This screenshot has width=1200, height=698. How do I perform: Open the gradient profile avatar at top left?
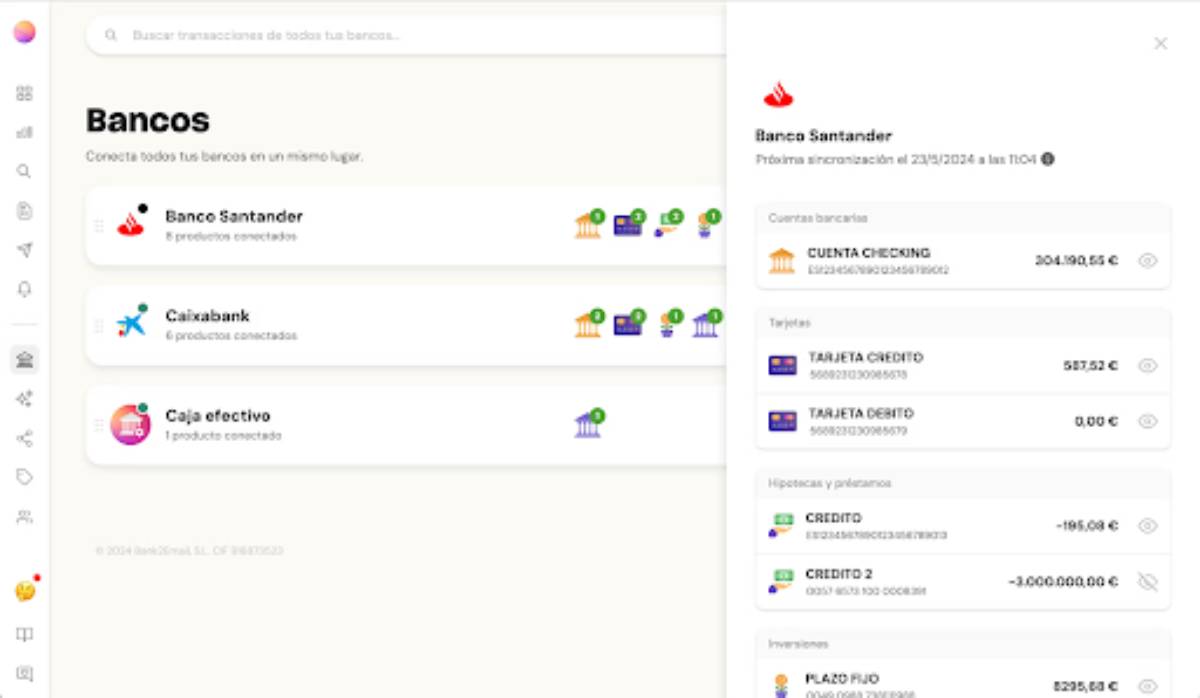pyautogui.click(x=25, y=32)
